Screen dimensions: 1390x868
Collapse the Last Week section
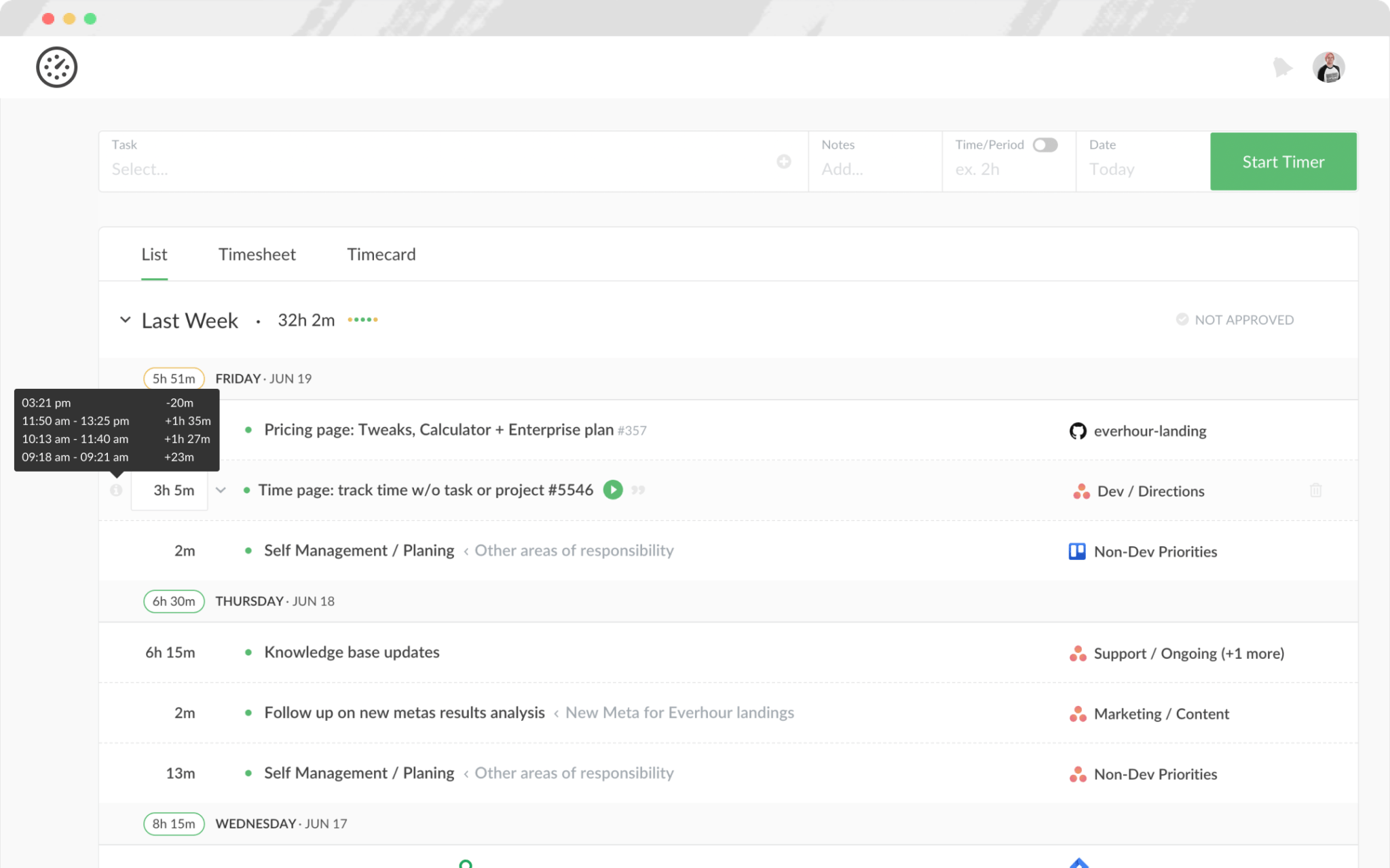[125, 320]
